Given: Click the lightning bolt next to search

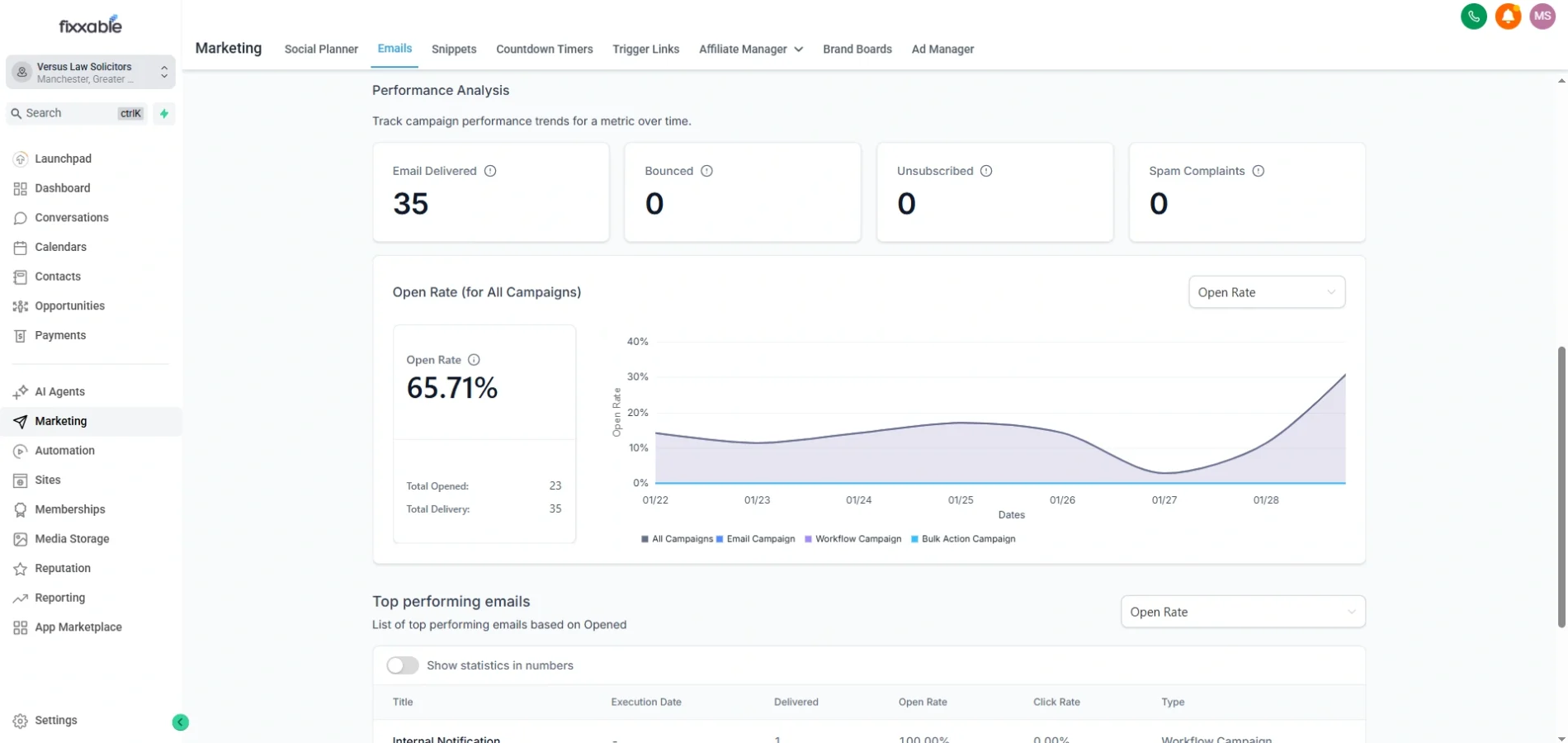Looking at the screenshot, I should pyautogui.click(x=163, y=113).
